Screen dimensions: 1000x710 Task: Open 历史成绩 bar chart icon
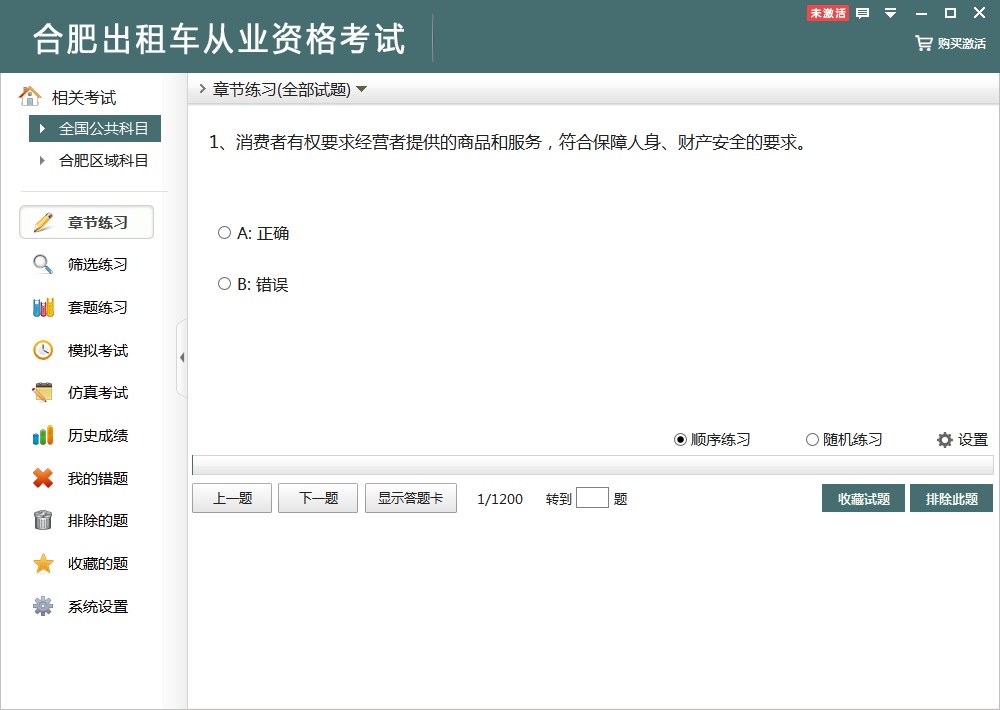43,436
